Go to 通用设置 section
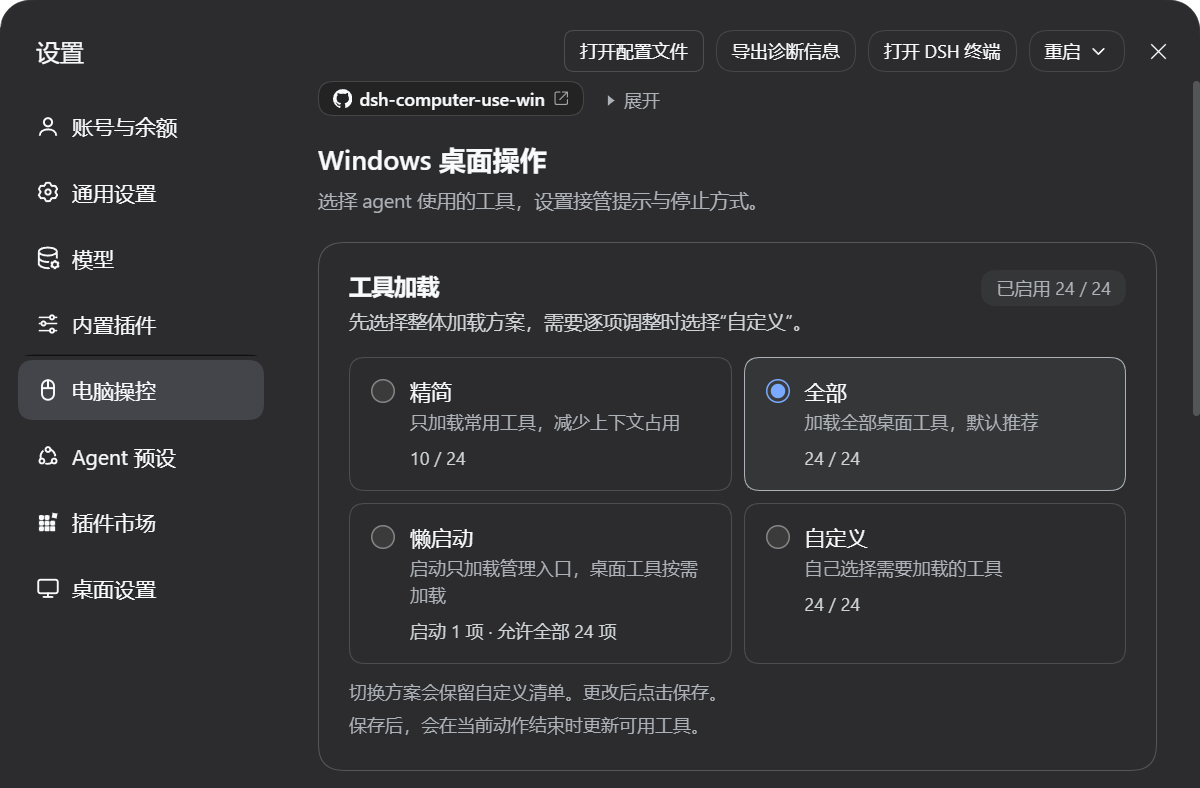This screenshot has width=1200, height=788. click(x=141, y=193)
